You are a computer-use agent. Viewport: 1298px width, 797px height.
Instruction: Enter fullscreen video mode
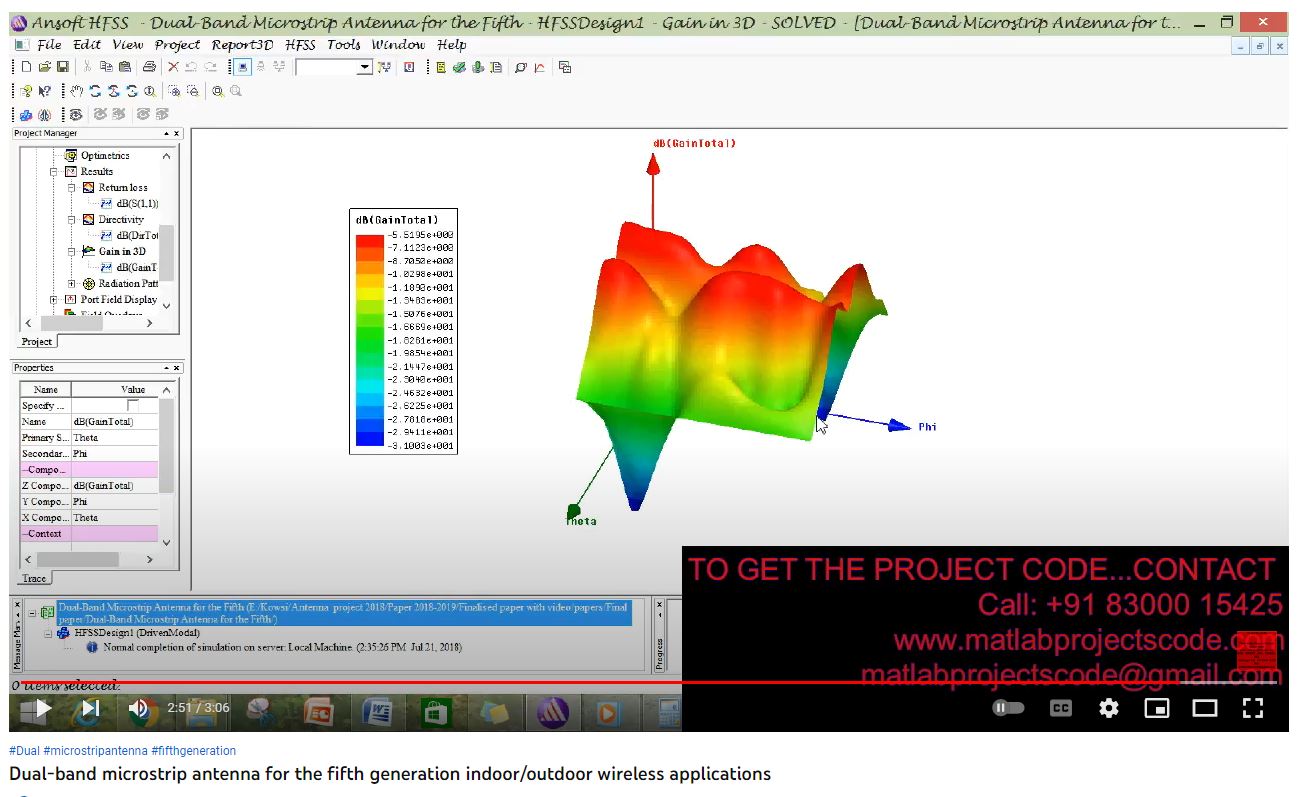point(1253,708)
